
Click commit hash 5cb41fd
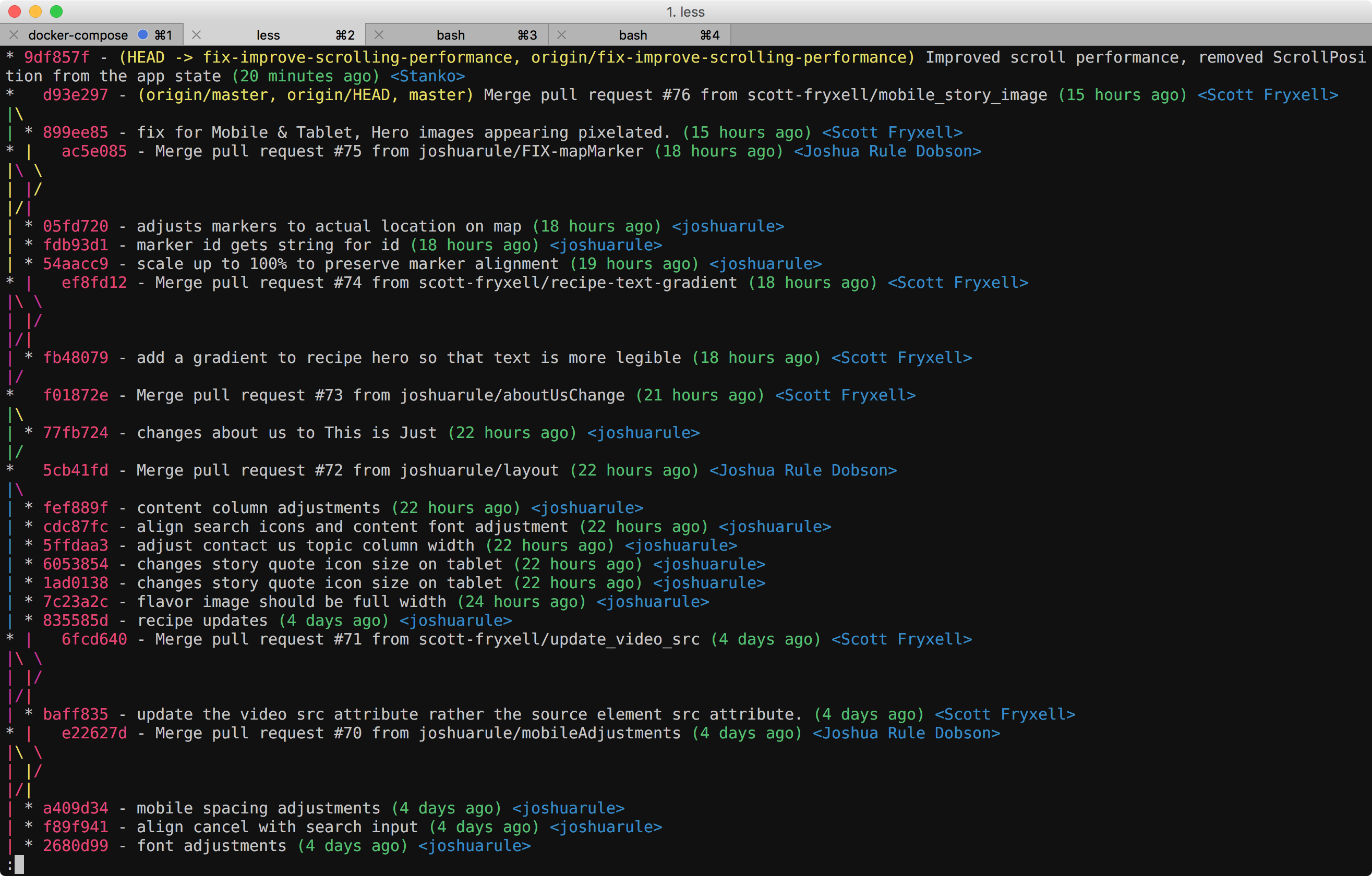coord(75,471)
